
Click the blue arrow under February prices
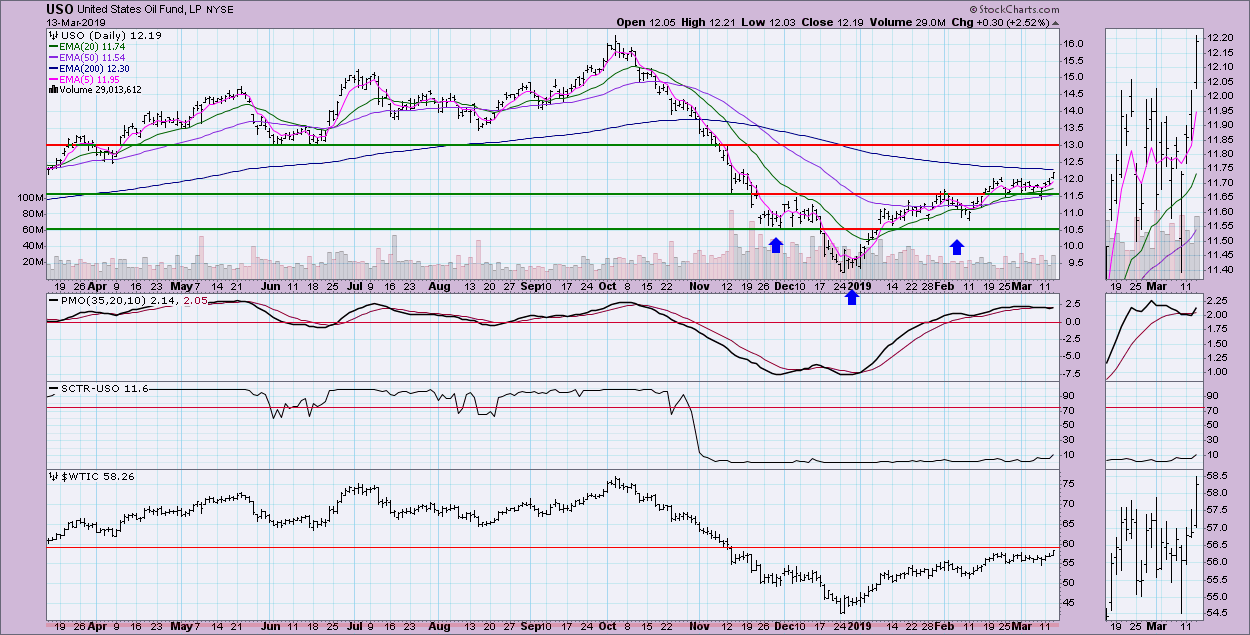point(957,246)
